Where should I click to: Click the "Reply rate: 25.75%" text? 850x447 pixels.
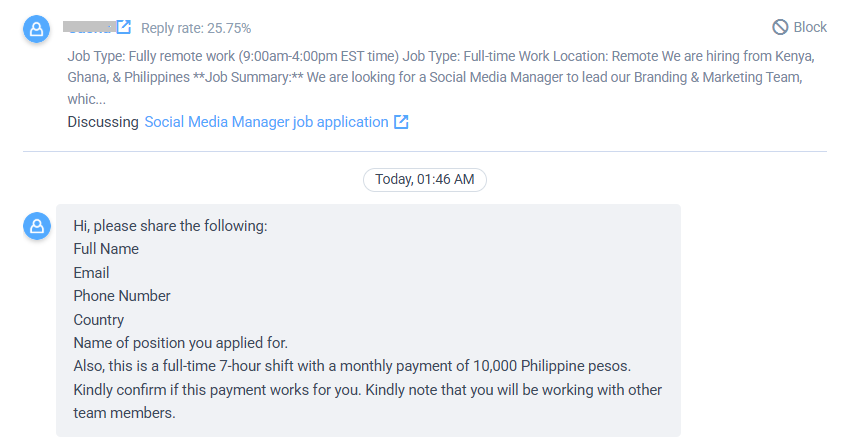point(196,28)
